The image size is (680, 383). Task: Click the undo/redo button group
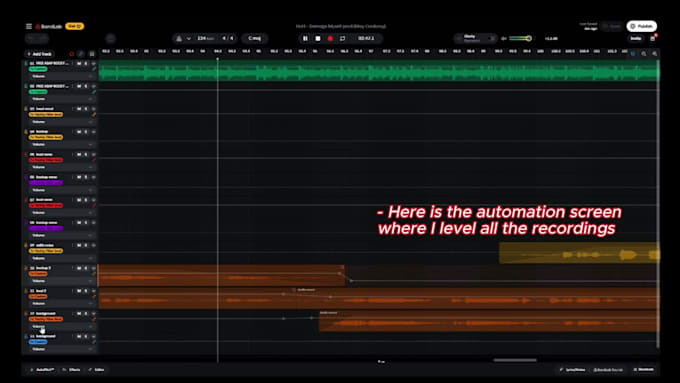[37, 39]
